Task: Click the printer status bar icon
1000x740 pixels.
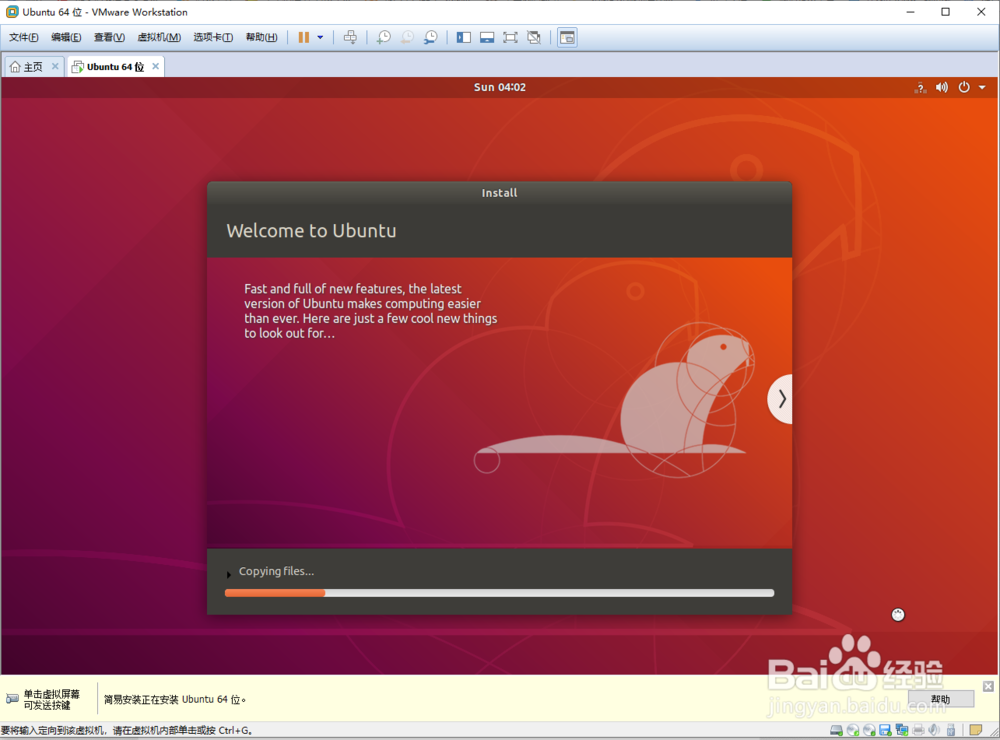Action: [918, 730]
